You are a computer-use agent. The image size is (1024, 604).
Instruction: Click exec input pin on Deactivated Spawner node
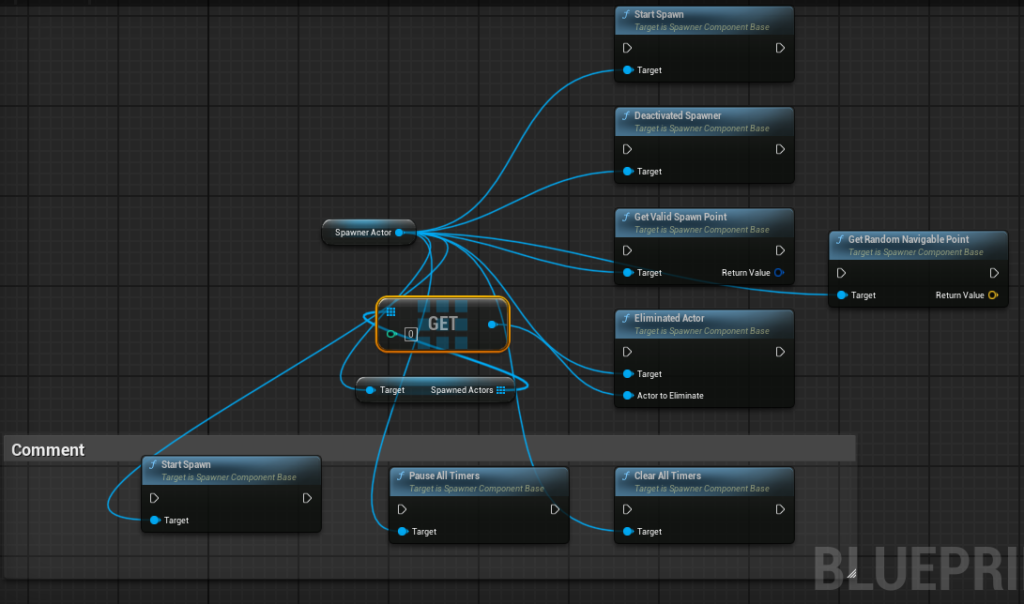[627, 149]
